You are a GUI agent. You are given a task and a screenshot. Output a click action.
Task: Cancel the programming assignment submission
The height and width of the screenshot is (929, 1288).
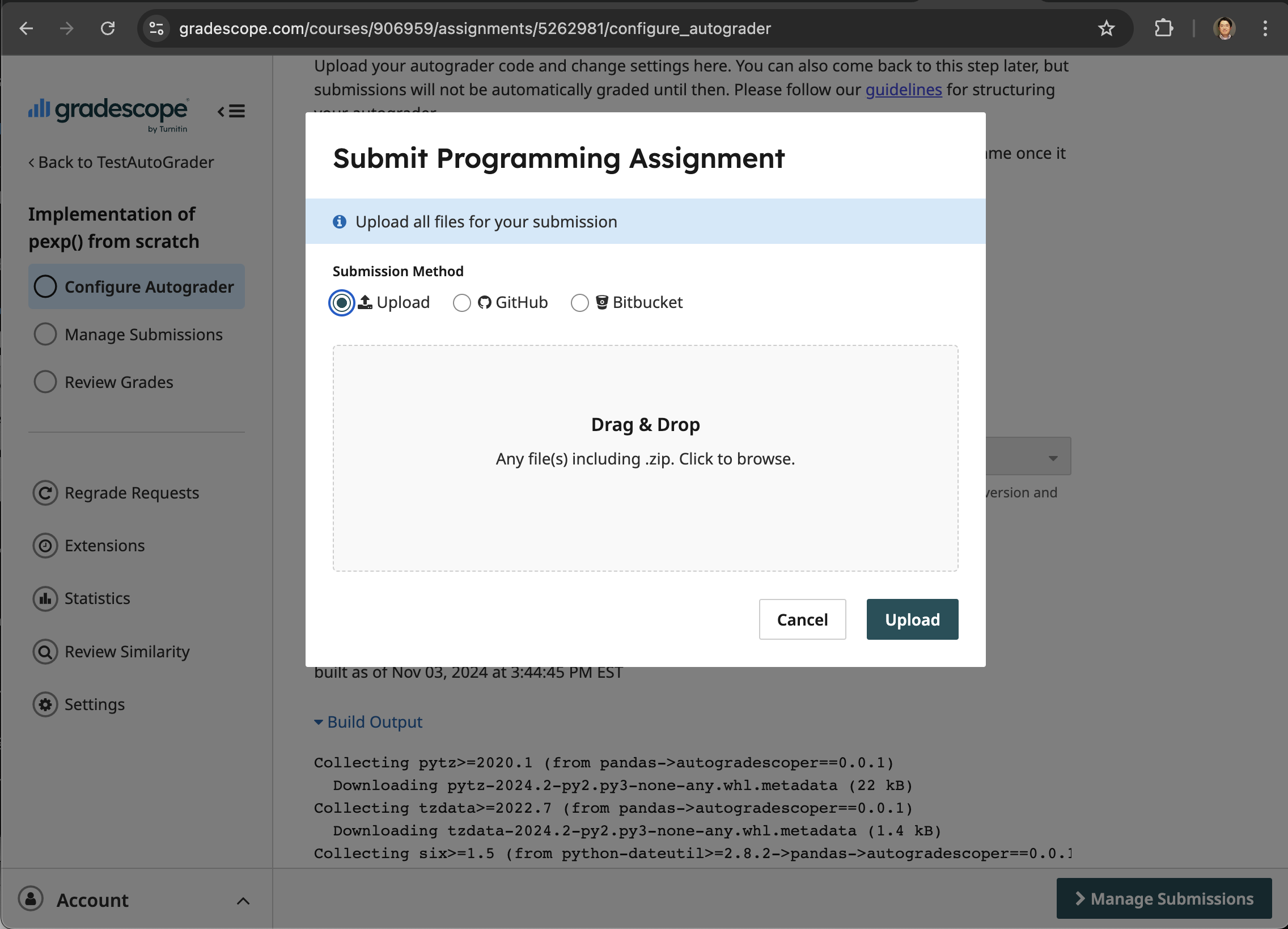tap(802, 619)
